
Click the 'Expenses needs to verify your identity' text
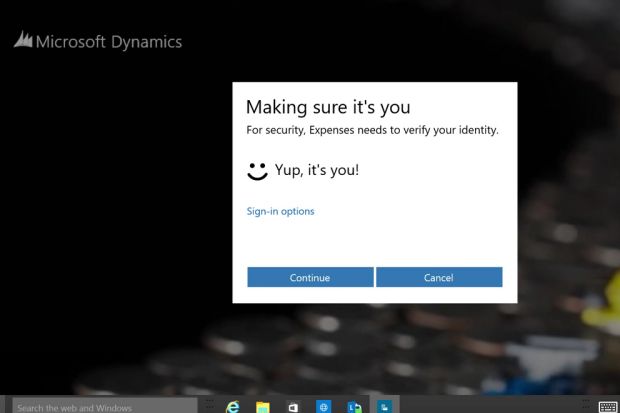click(x=404, y=130)
